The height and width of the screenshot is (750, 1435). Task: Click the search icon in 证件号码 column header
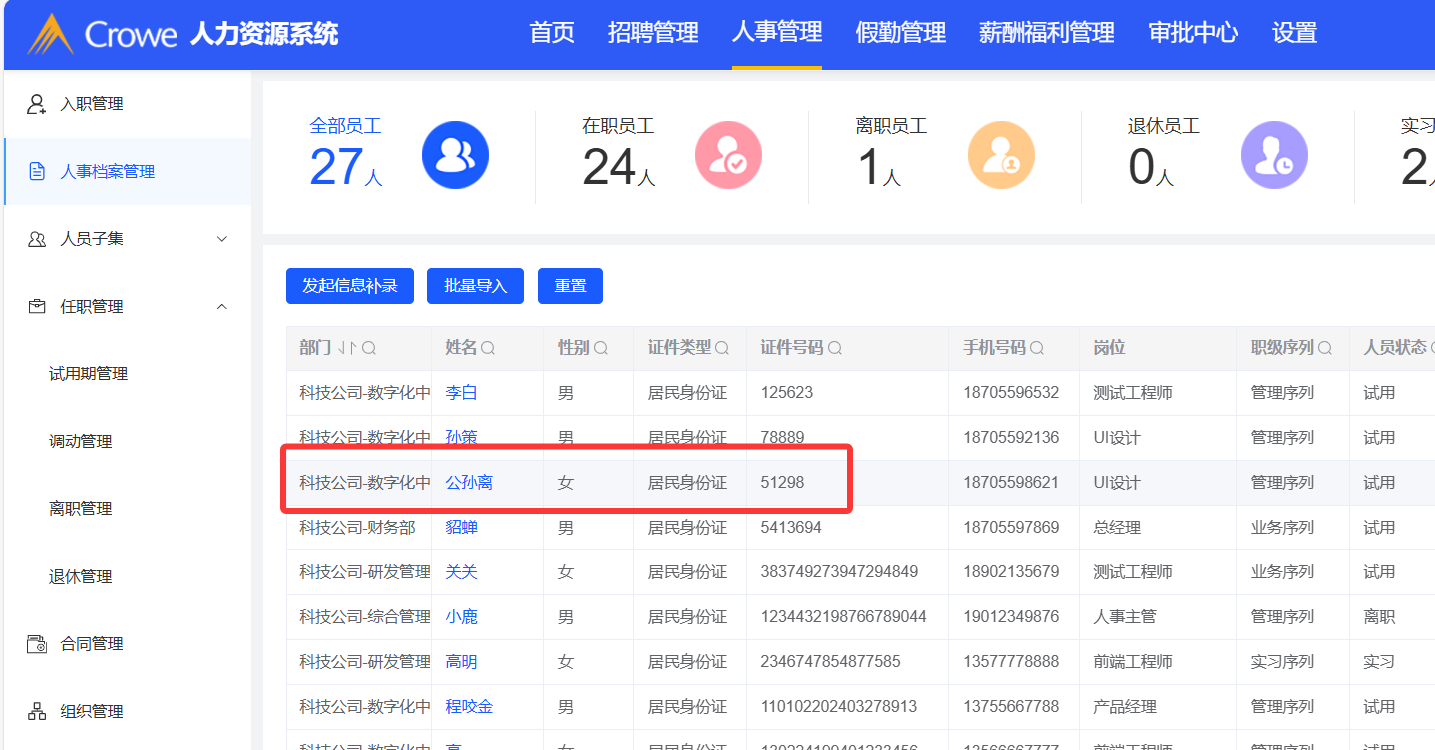click(x=834, y=349)
